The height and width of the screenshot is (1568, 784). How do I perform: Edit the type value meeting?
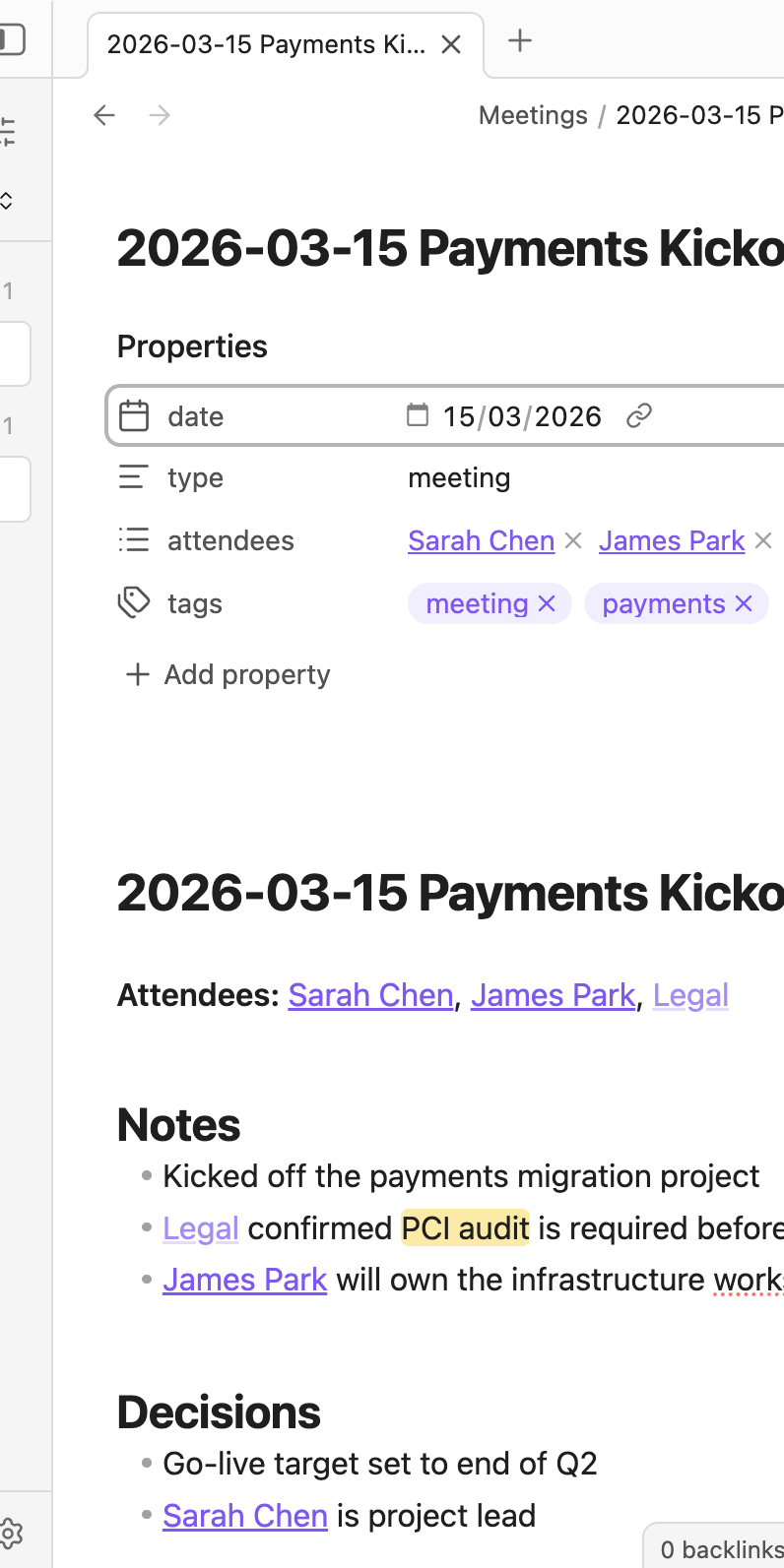point(459,477)
